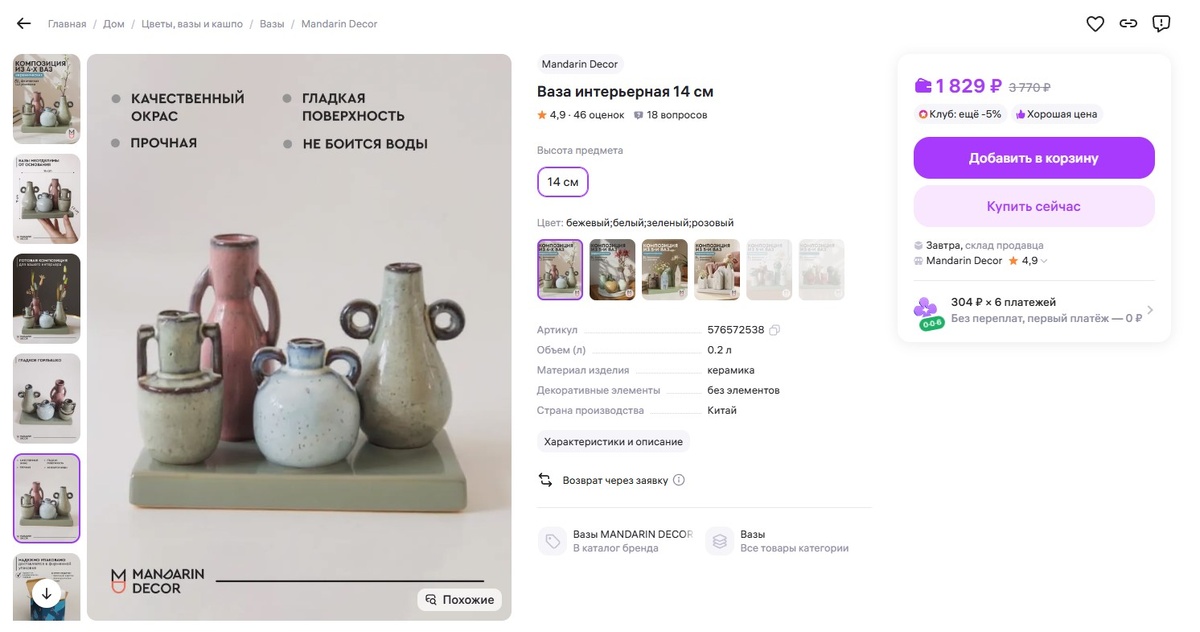Select the second color variant swatch
Viewport: 1200px width, 632px height.
(612, 269)
